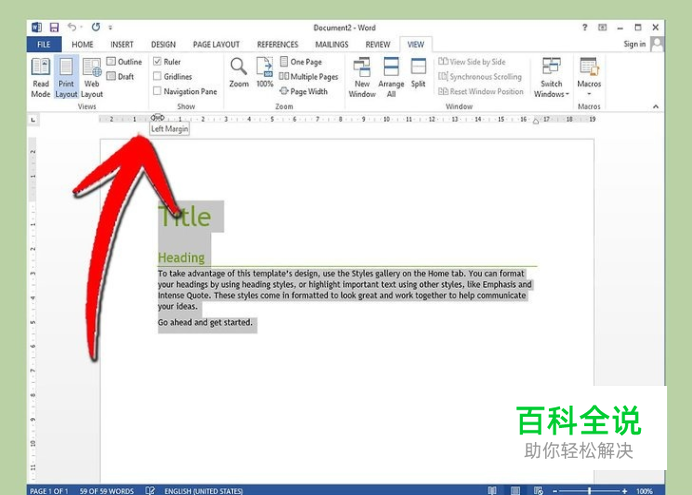Choose Multiple Pages zoom

(x=308, y=76)
